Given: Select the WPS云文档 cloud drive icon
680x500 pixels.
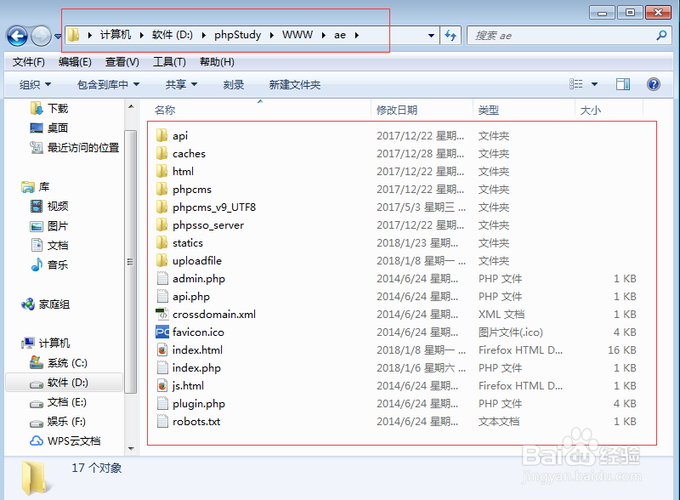Looking at the screenshot, I should [x=36, y=441].
